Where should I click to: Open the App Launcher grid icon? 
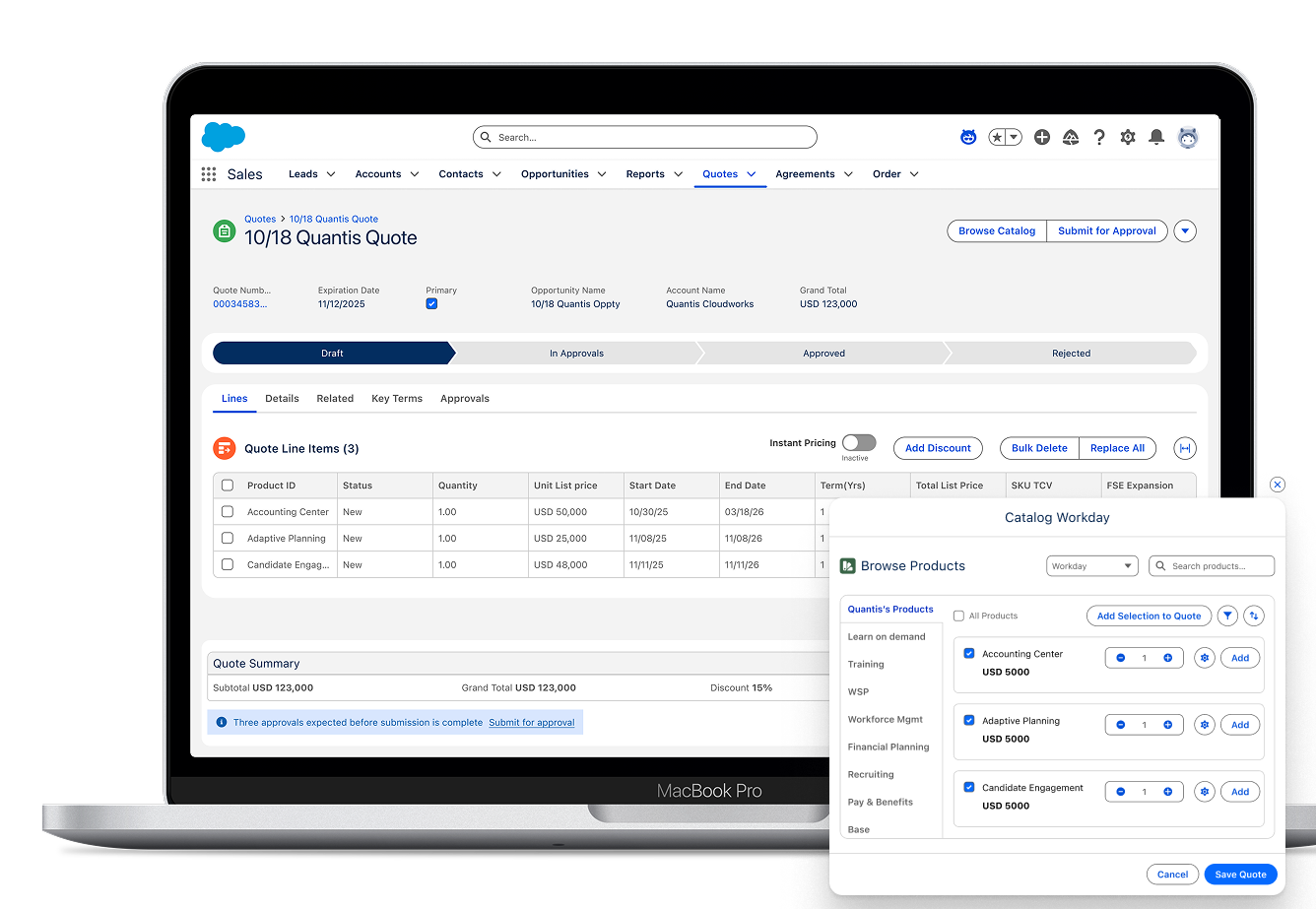tap(209, 174)
